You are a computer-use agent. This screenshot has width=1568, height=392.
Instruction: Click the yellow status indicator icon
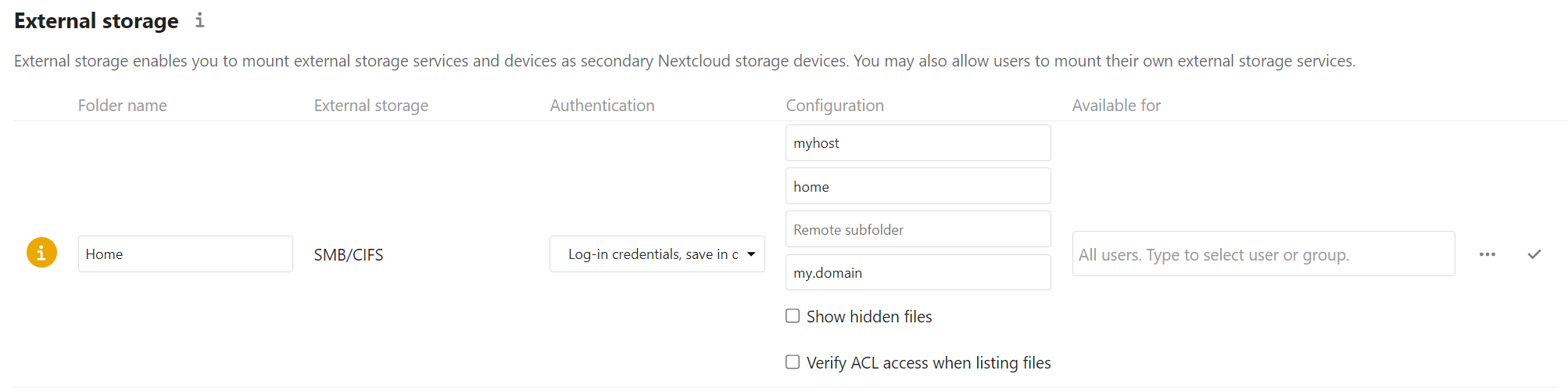[x=41, y=253]
